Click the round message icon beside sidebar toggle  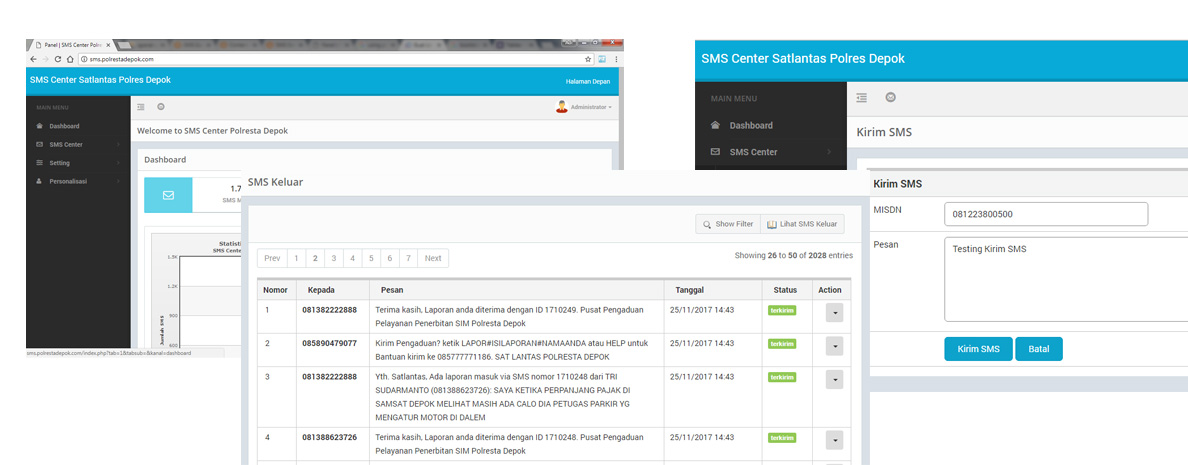tap(891, 97)
